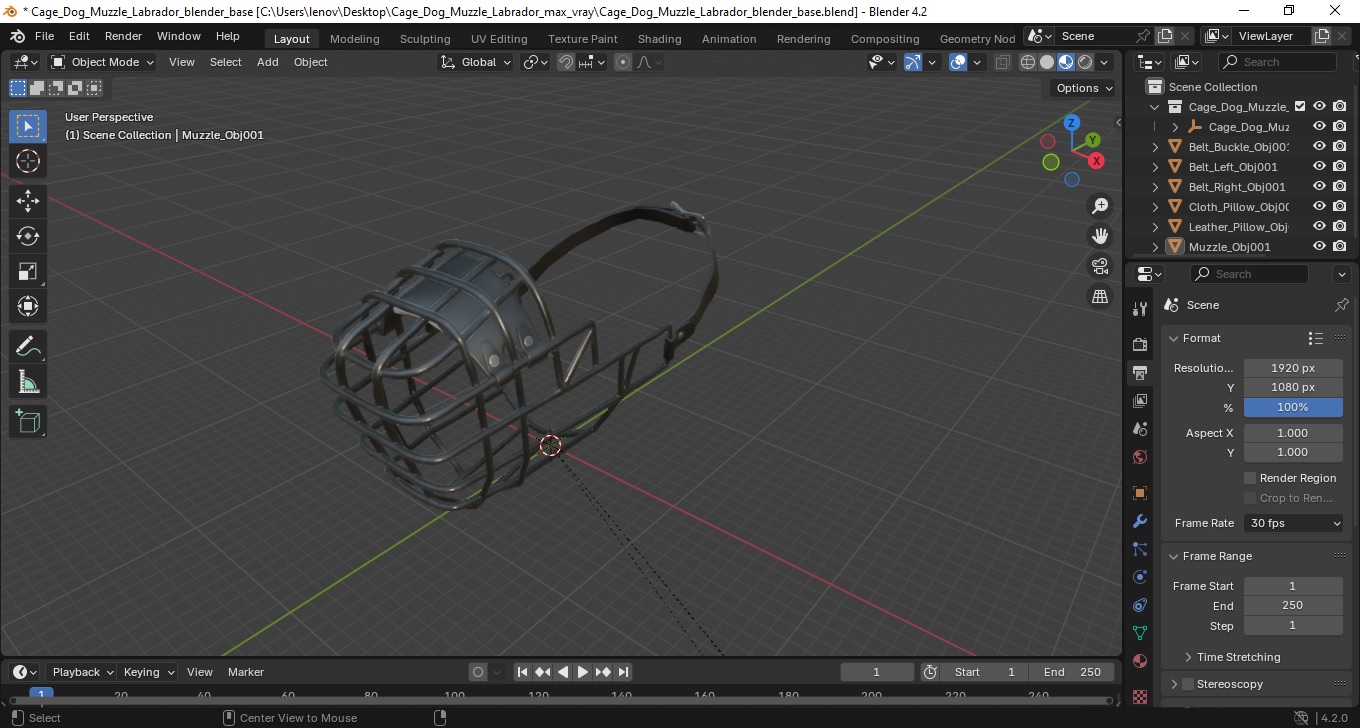Open the World properties tab

pos(1140,457)
